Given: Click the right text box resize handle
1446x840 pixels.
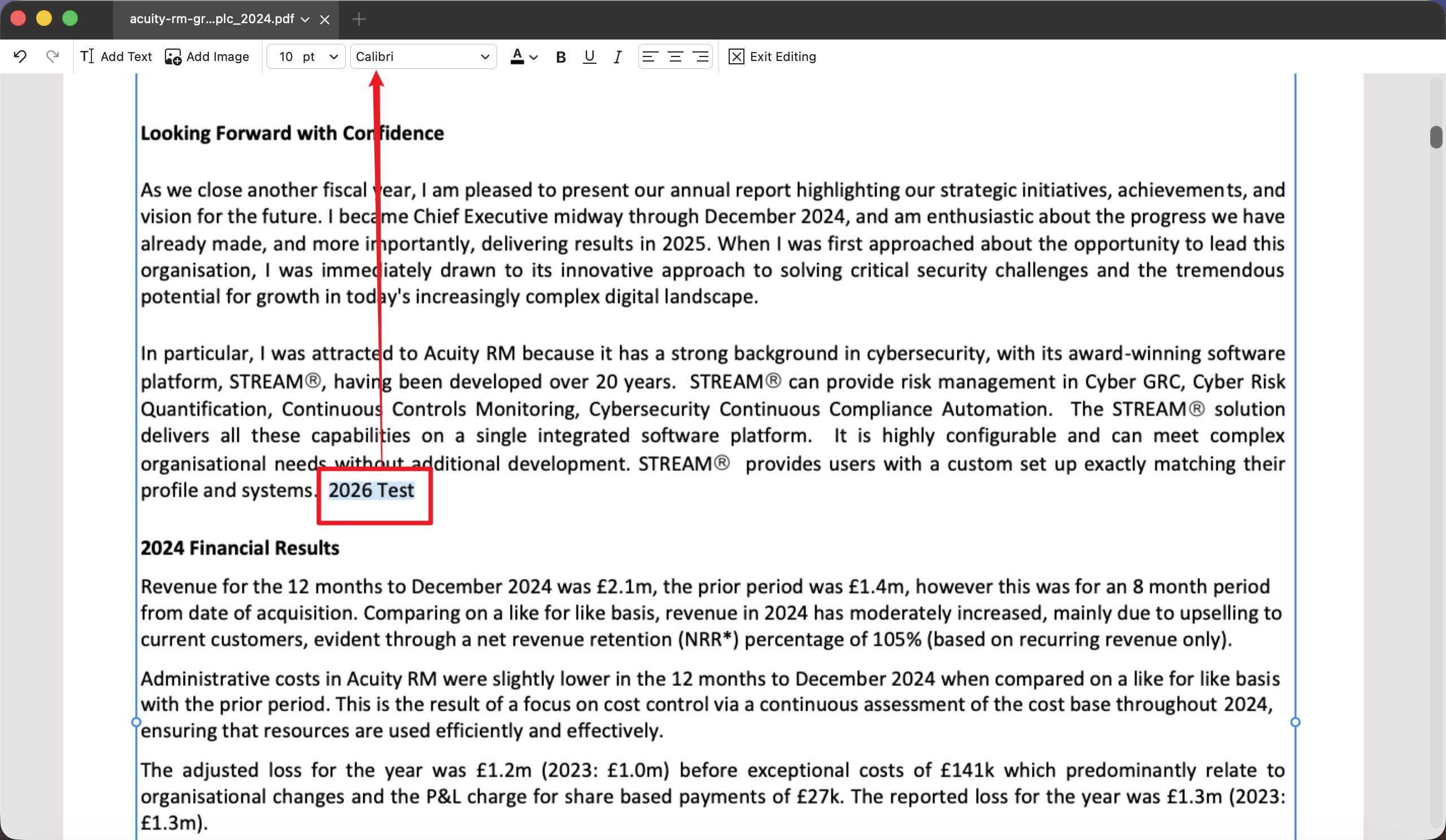Looking at the screenshot, I should 1295,722.
